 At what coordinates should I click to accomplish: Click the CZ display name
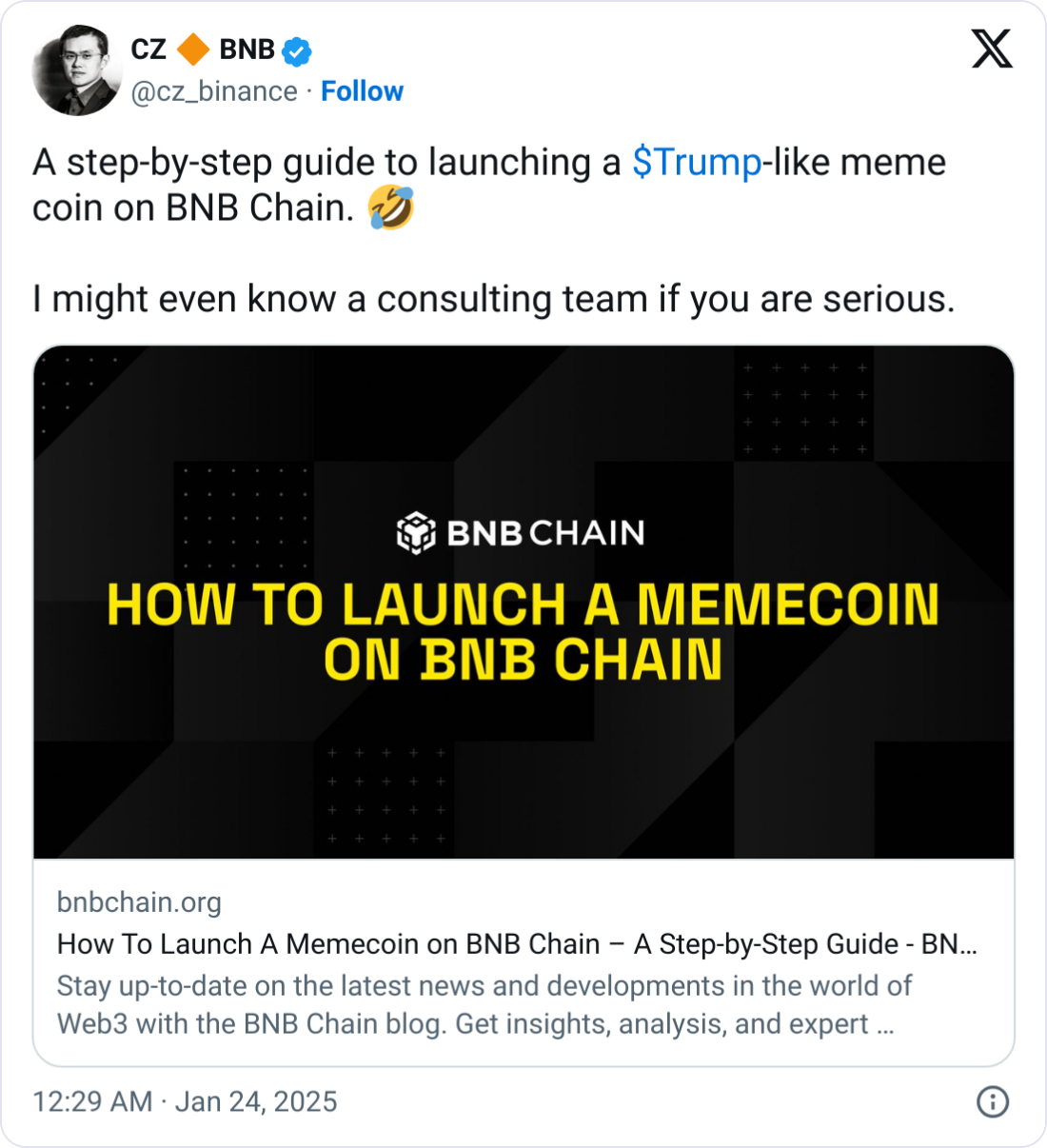point(148,49)
